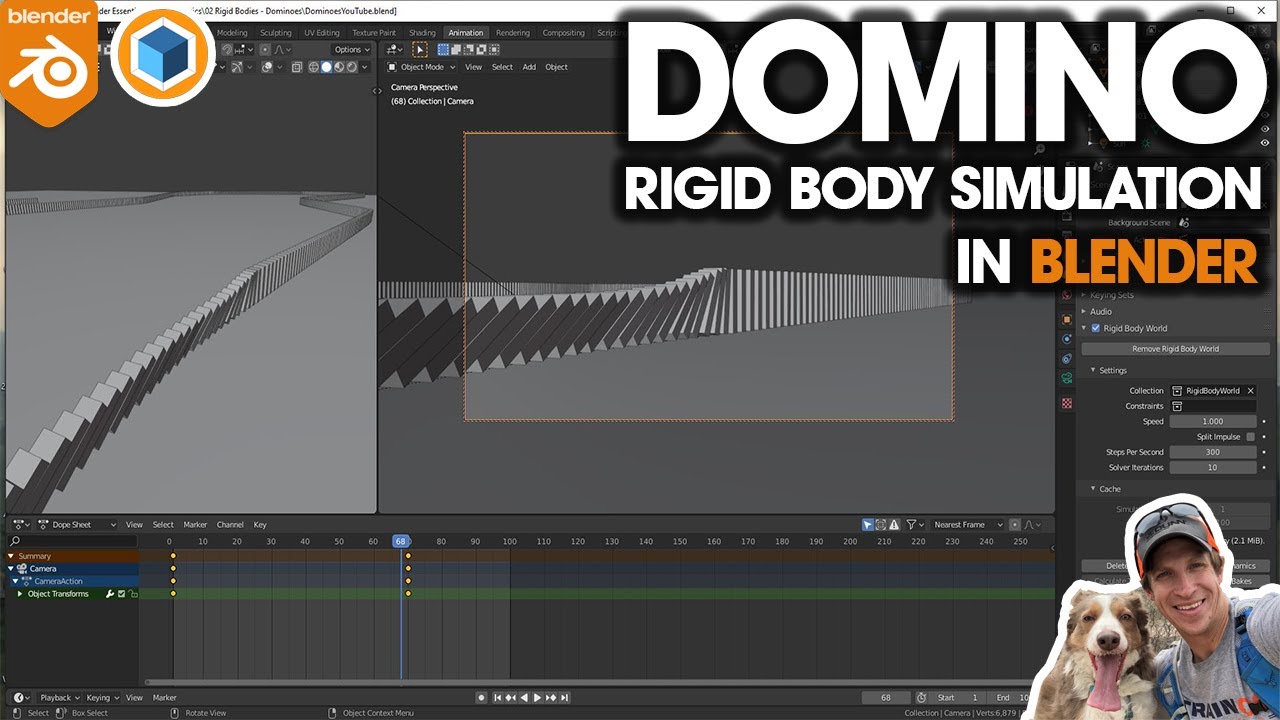Select the tweak select tool icon
This screenshot has height=720, width=1280.
[420, 49]
